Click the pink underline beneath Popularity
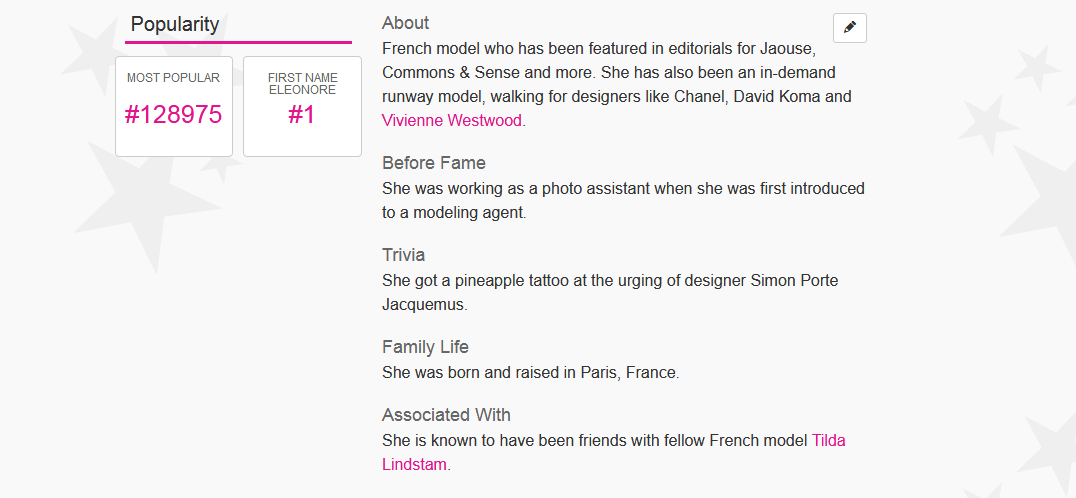1076x498 pixels. [238, 43]
